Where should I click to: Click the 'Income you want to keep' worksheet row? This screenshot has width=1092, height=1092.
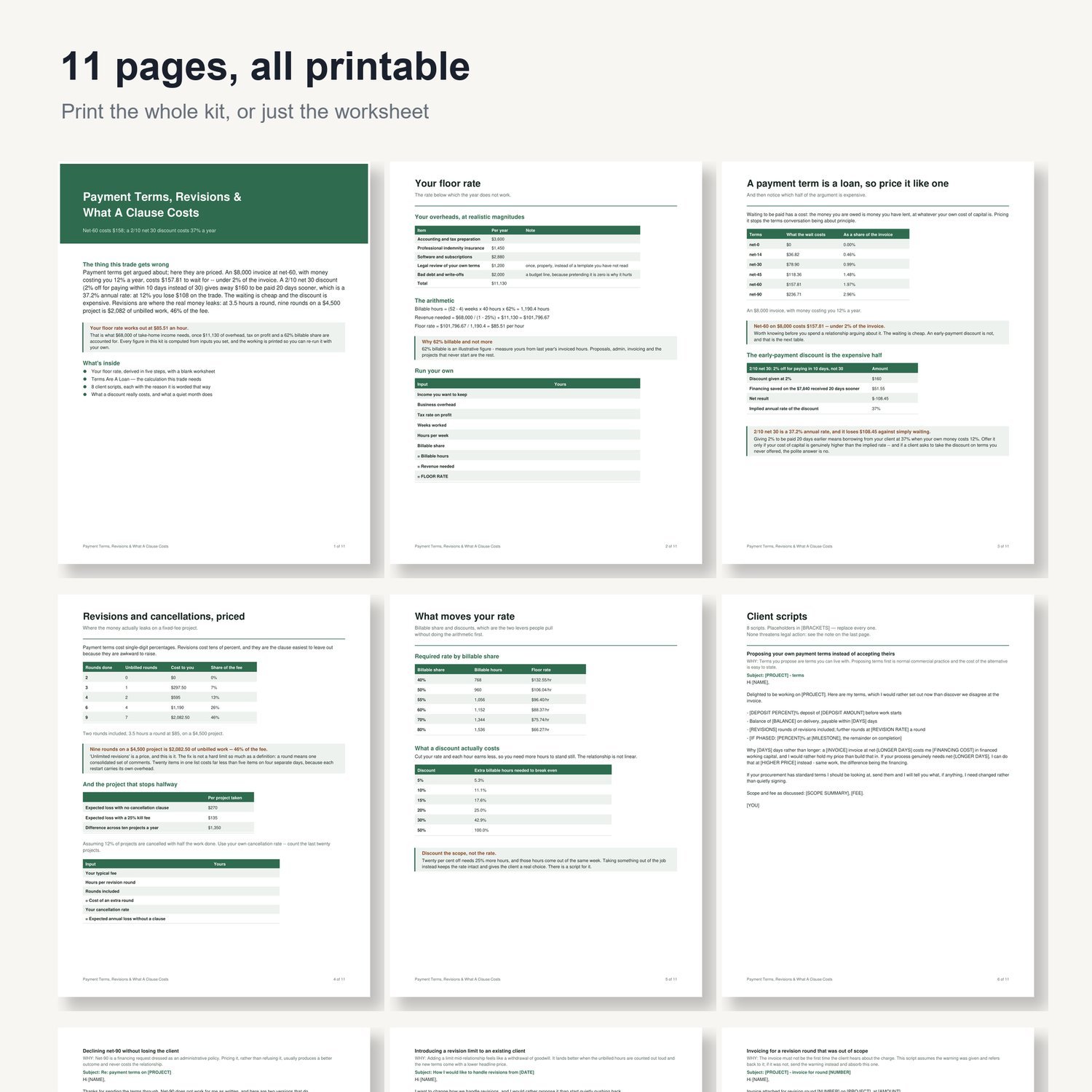(x=527, y=395)
